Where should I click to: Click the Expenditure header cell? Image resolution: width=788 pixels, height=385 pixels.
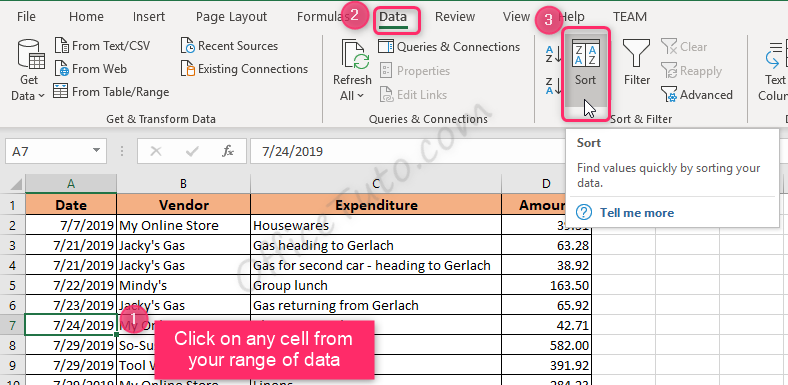[x=376, y=205]
